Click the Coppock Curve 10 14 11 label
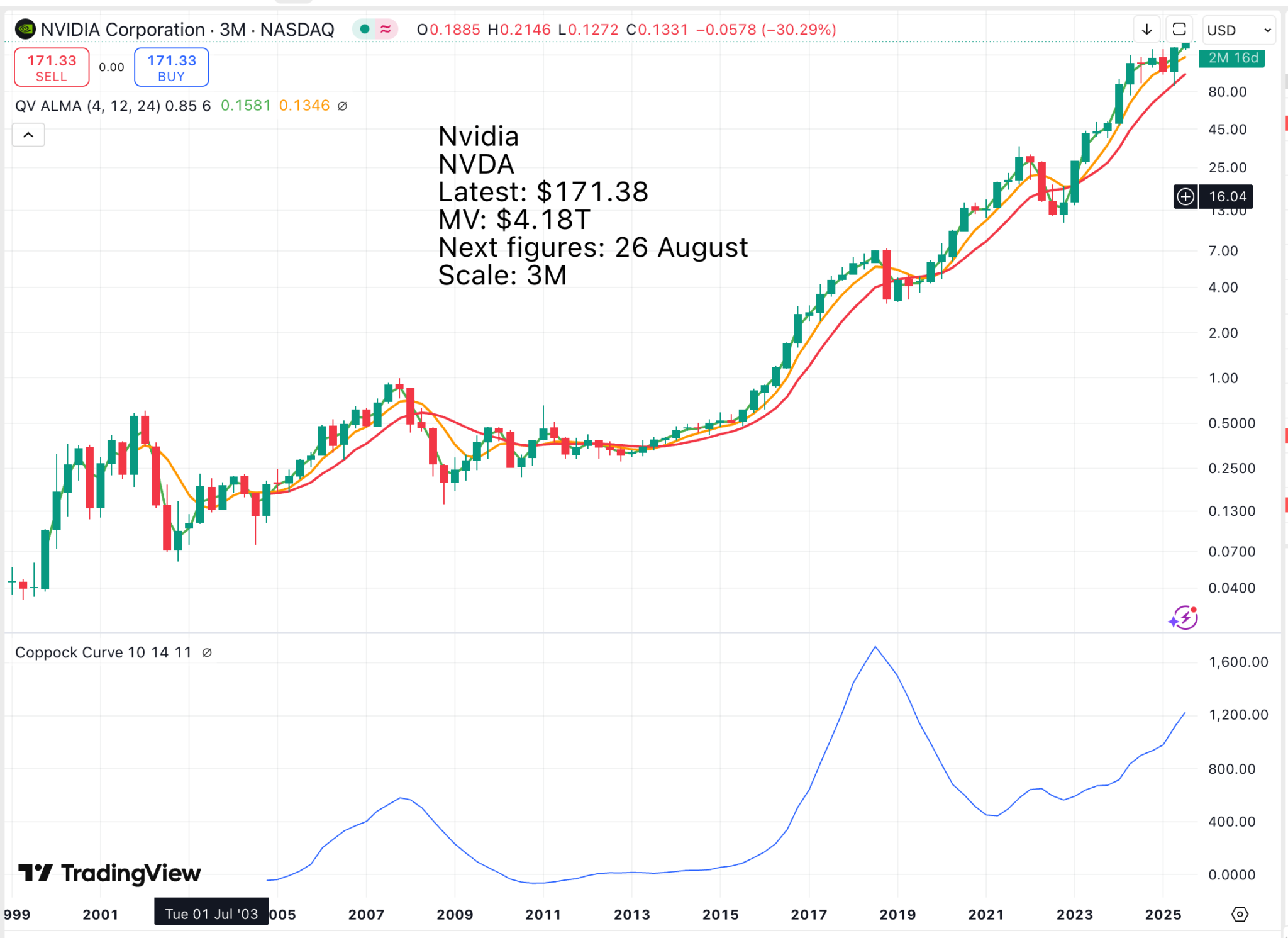Image resolution: width=1288 pixels, height=938 pixels. 103,653
